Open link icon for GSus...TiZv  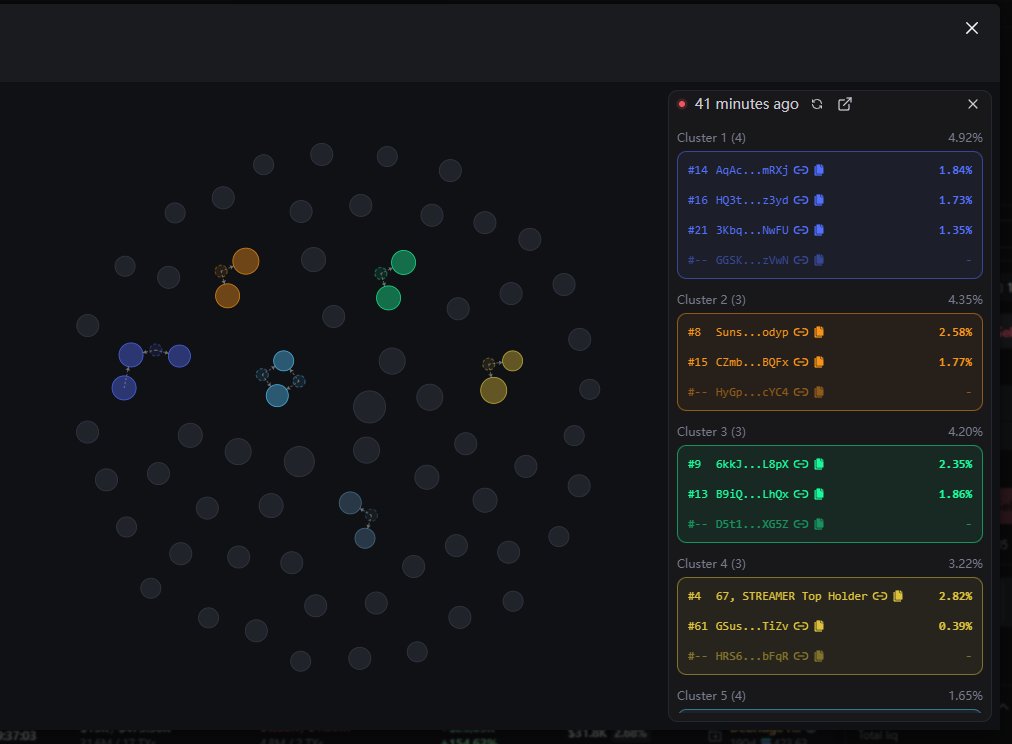pyautogui.click(x=801, y=626)
